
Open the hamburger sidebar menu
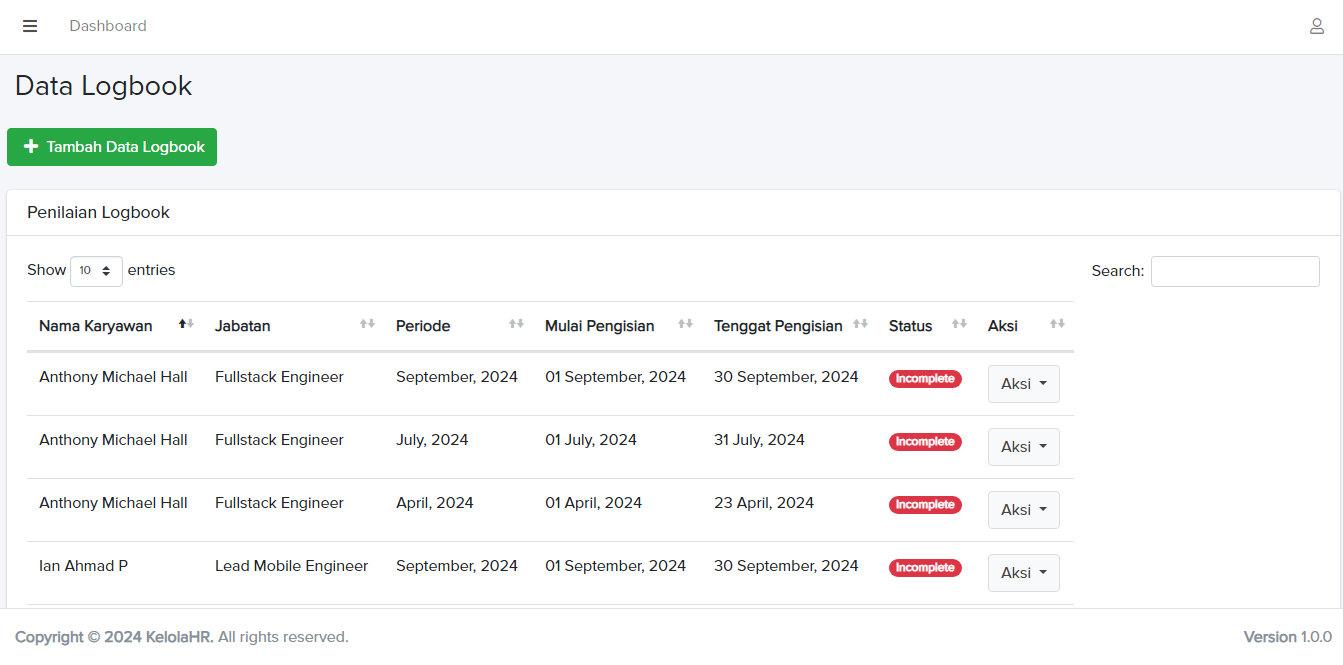pos(30,26)
